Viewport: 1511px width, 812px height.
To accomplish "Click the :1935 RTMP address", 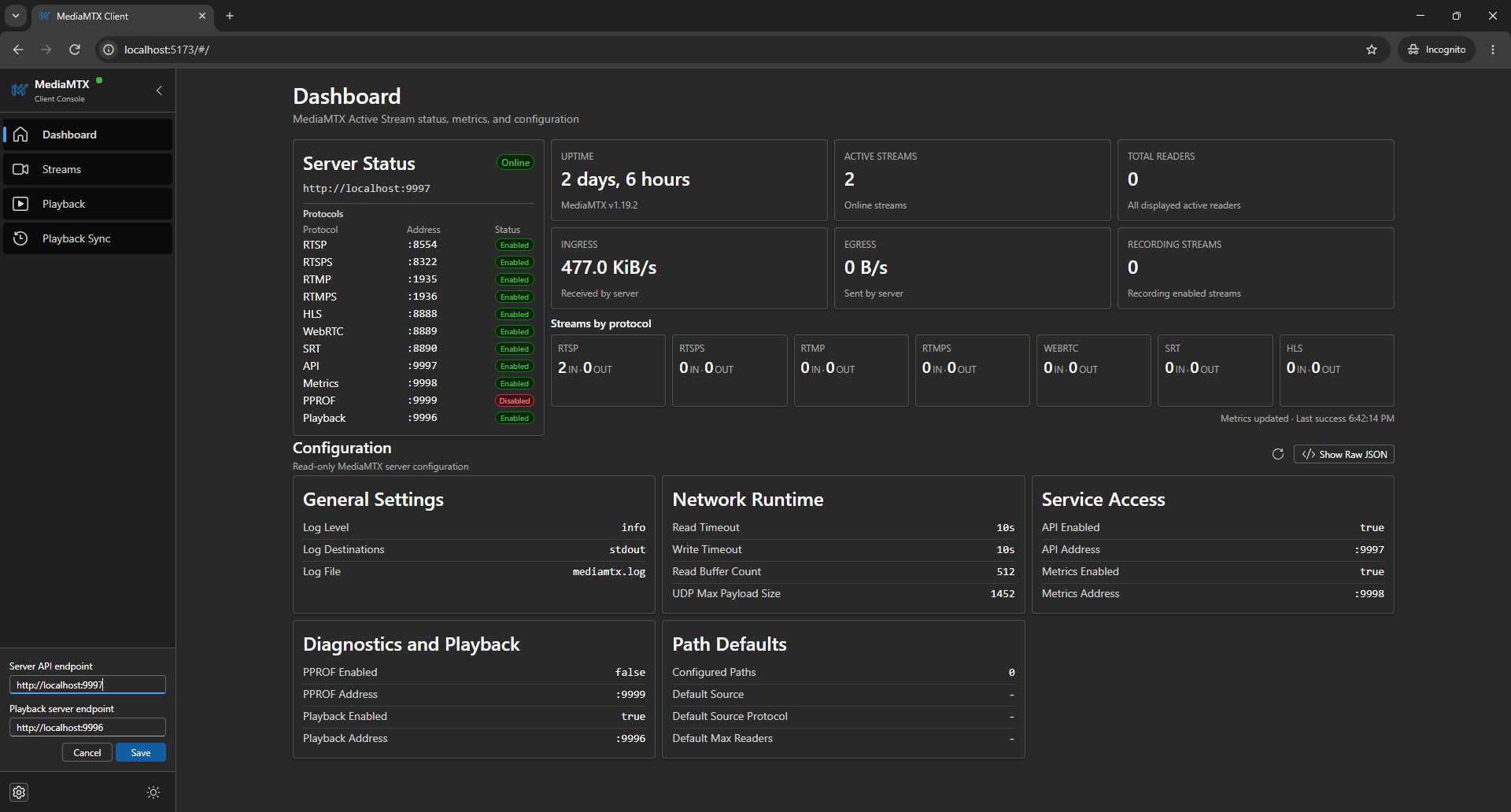I will tap(423, 279).
